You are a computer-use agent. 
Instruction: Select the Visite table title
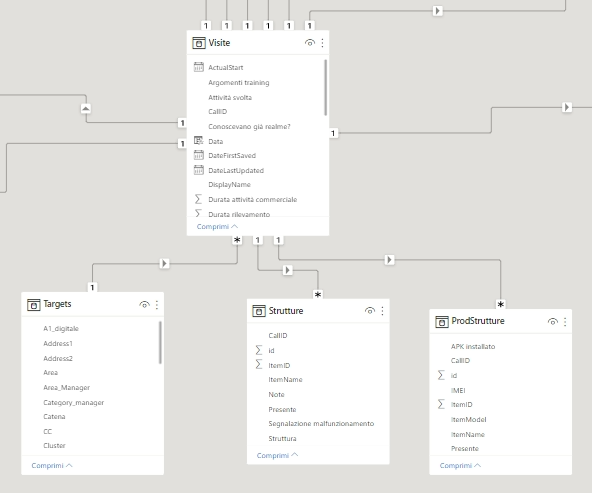(x=219, y=43)
